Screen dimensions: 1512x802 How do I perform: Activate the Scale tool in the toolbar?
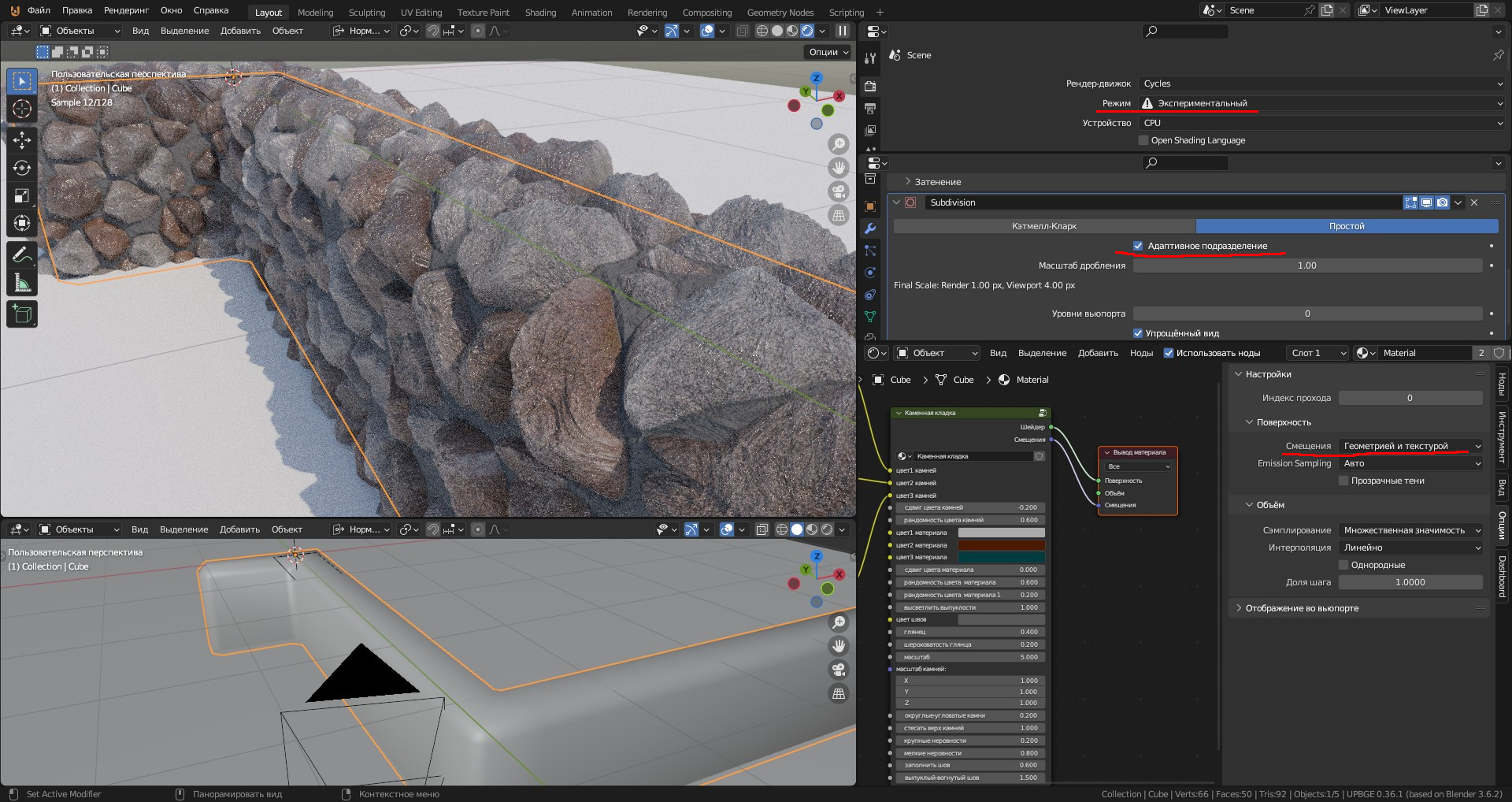click(22, 195)
